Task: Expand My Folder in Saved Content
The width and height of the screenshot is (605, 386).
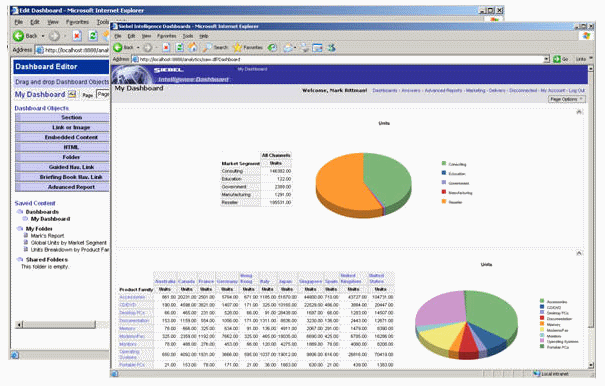Action: coord(20,229)
